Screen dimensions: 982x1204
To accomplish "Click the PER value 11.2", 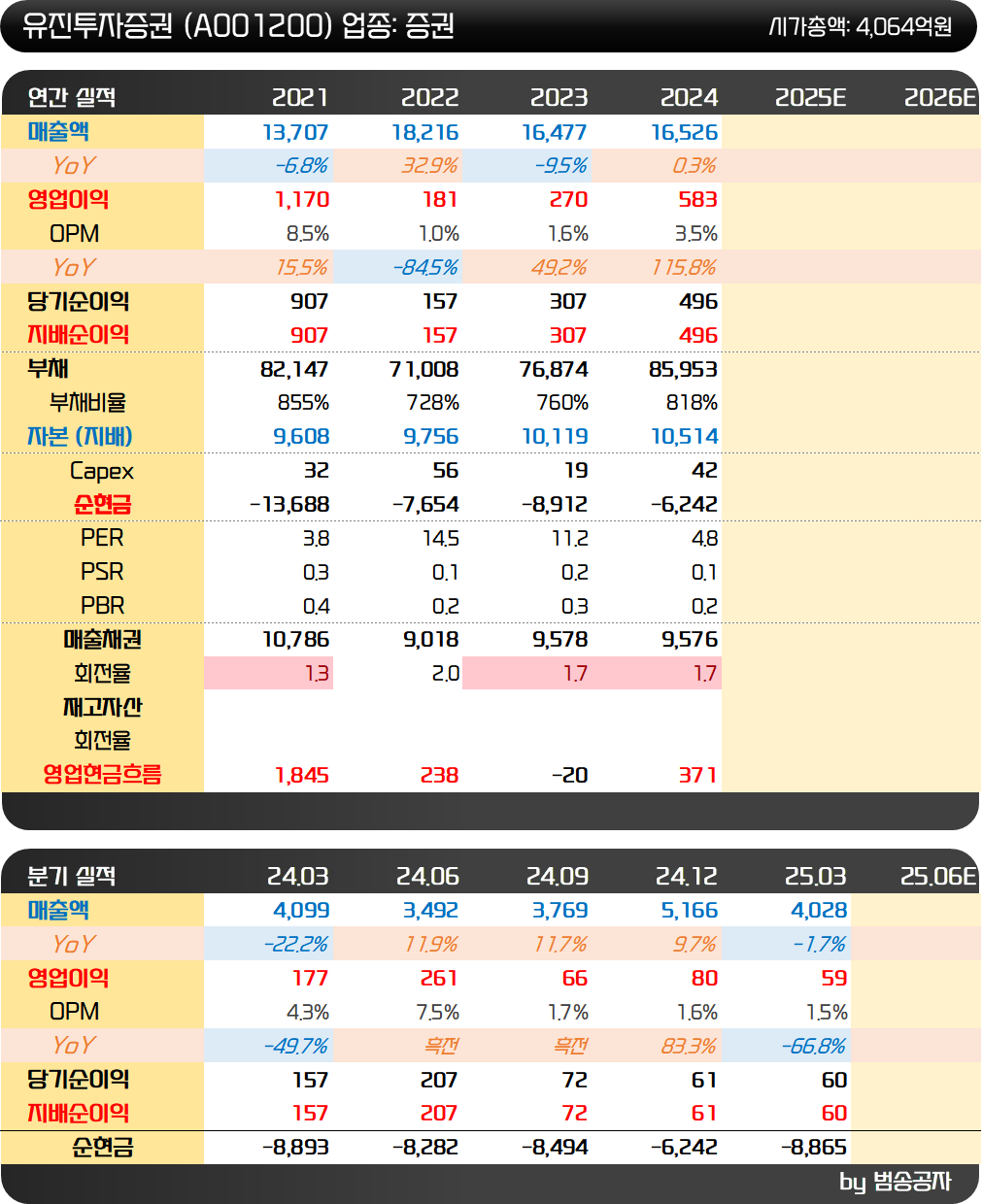I will click(x=570, y=538).
